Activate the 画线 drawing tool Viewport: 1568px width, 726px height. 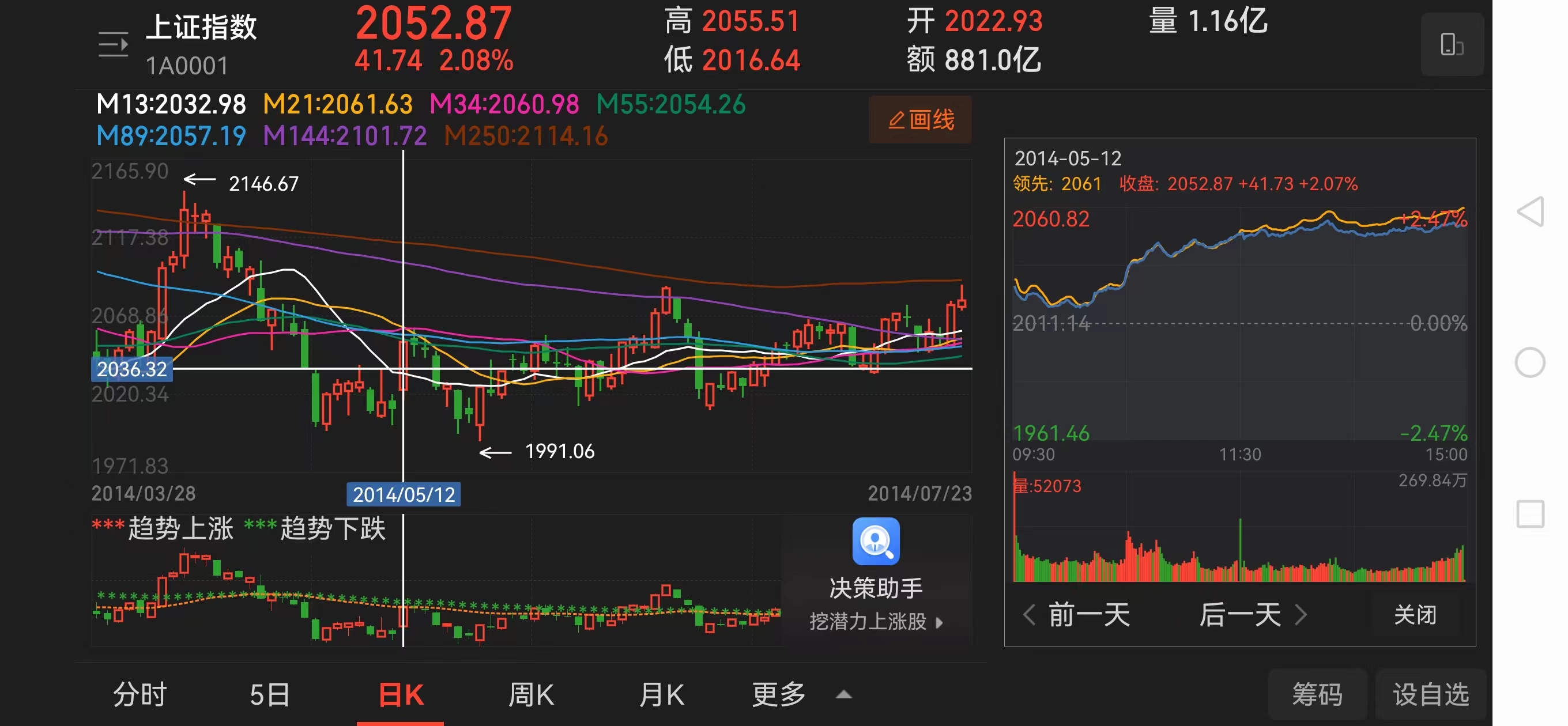(921, 119)
